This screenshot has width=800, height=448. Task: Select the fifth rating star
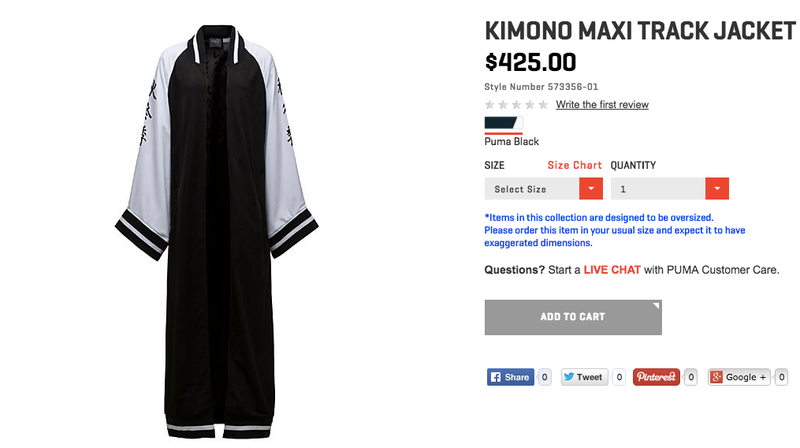(543, 105)
